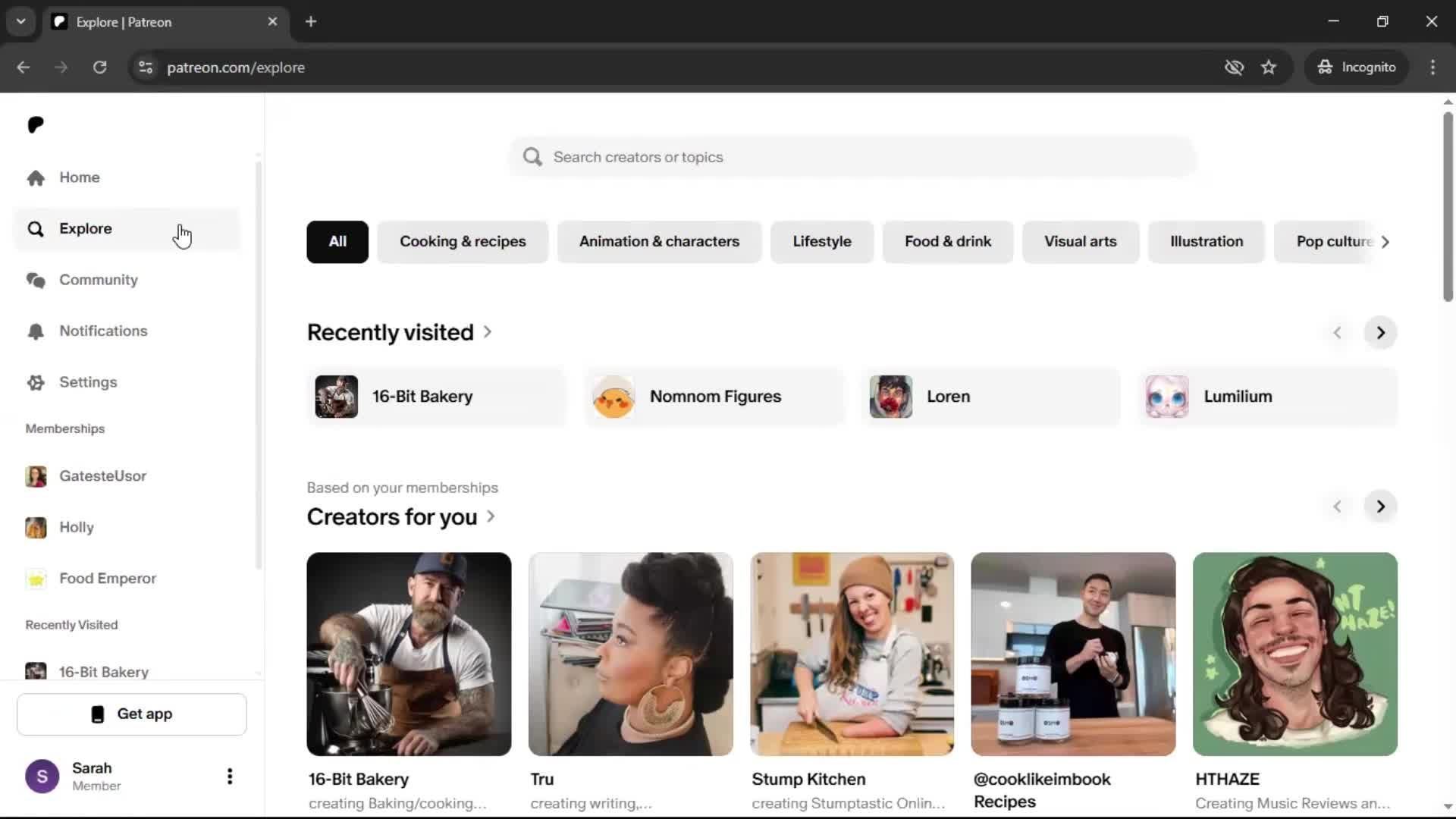Click third-party cookies blocked eye icon
The height and width of the screenshot is (819, 1456).
tap(1234, 67)
